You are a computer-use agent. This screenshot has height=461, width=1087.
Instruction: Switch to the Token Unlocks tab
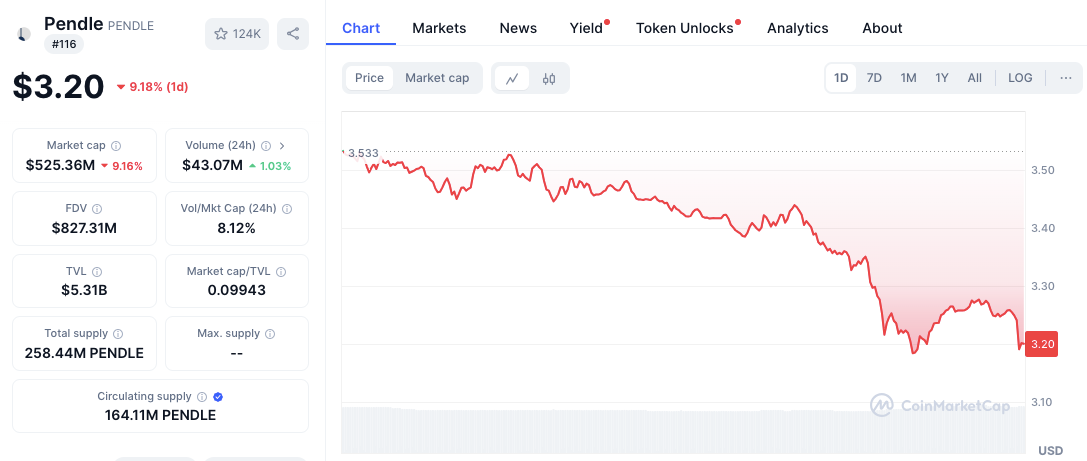point(685,28)
